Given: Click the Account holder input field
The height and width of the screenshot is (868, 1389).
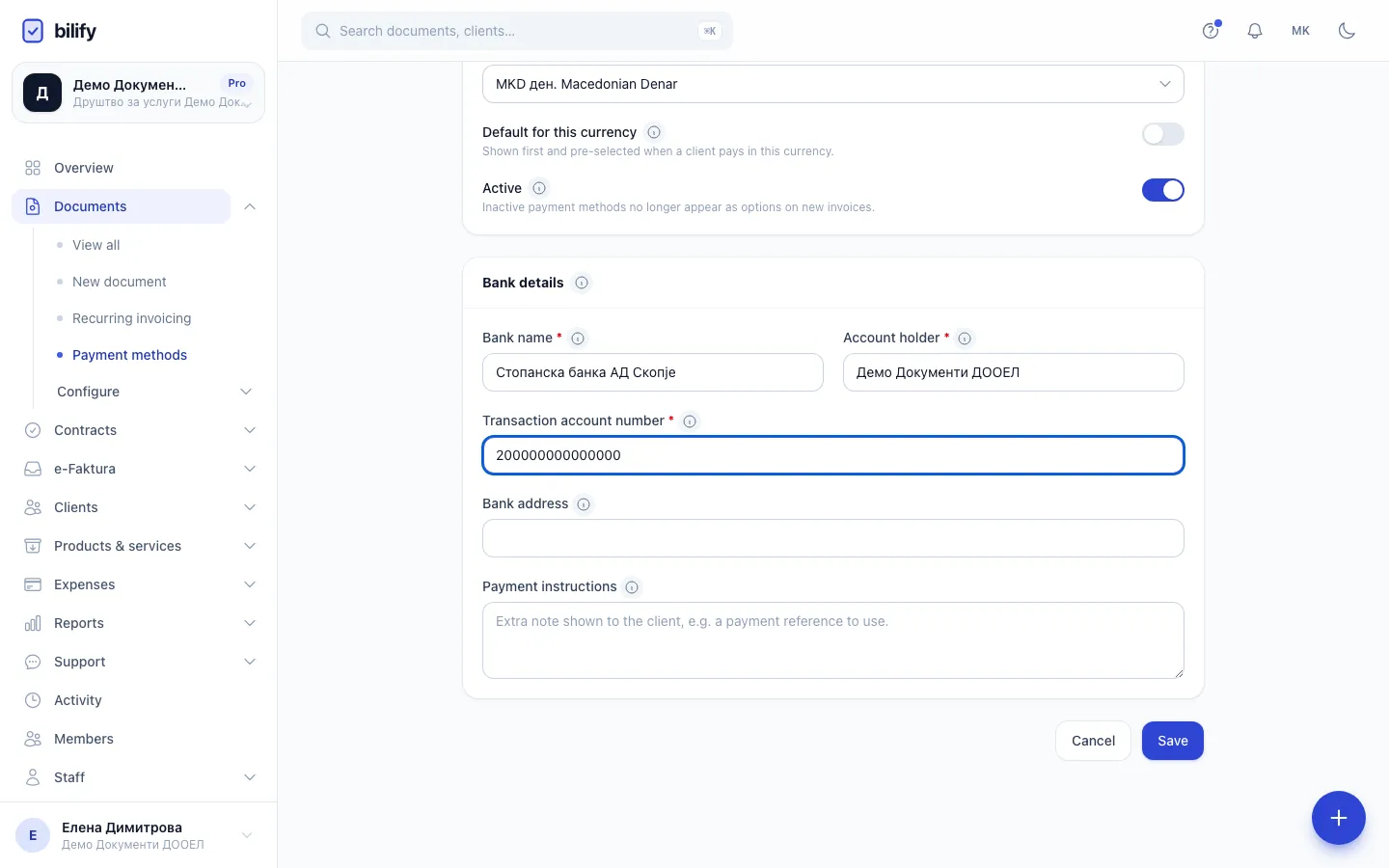Looking at the screenshot, I should point(1014,372).
